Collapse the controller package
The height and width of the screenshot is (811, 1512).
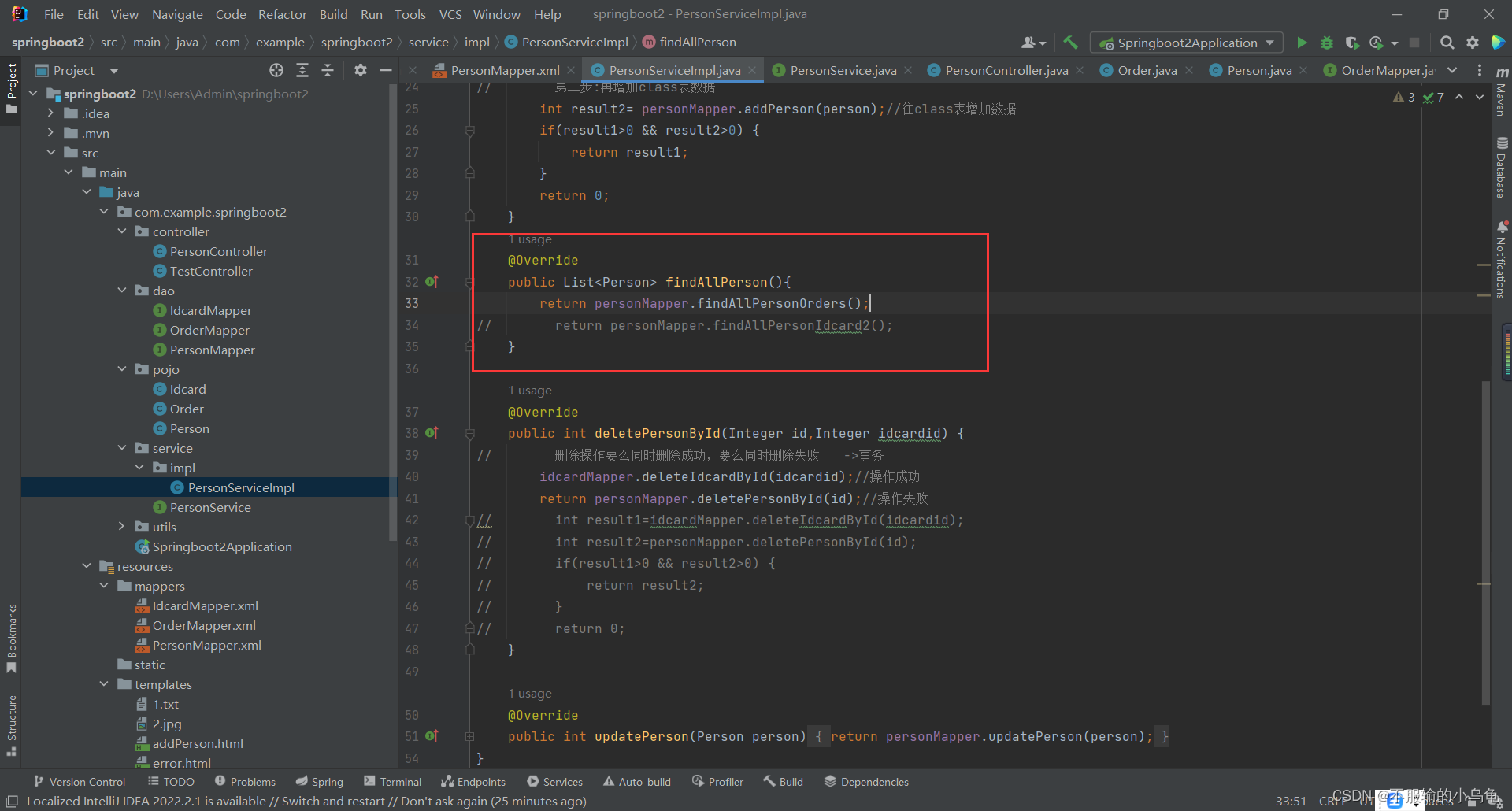point(121,231)
